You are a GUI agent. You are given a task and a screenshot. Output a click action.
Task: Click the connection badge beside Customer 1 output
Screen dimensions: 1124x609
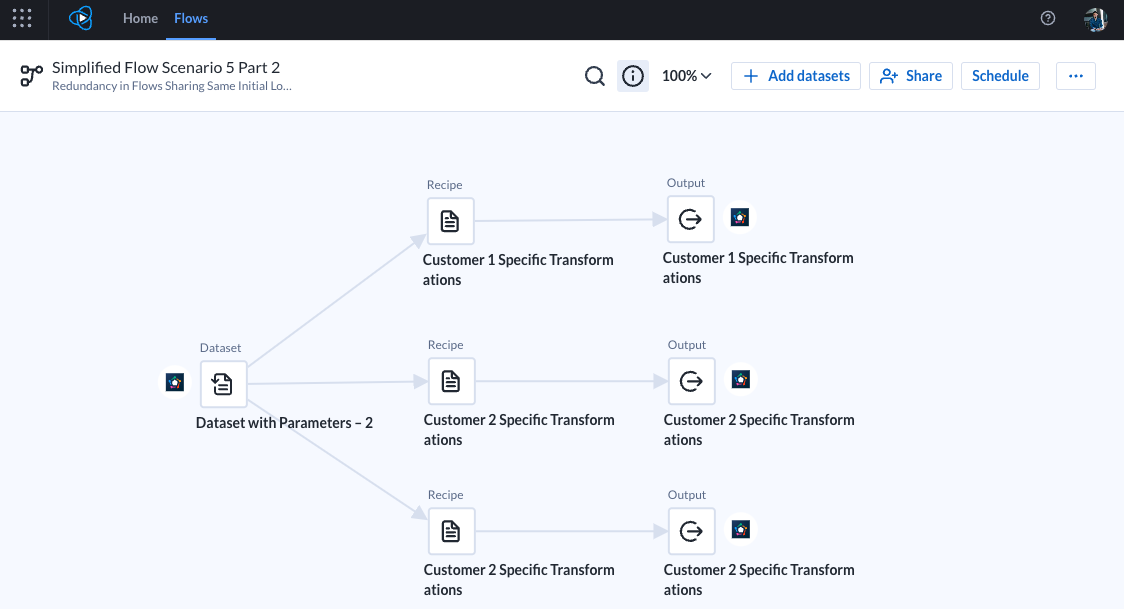(x=740, y=217)
